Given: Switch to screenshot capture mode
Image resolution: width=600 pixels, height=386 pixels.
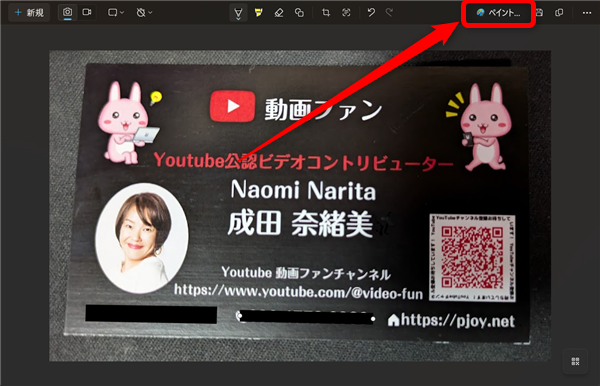Looking at the screenshot, I should coord(67,12).
